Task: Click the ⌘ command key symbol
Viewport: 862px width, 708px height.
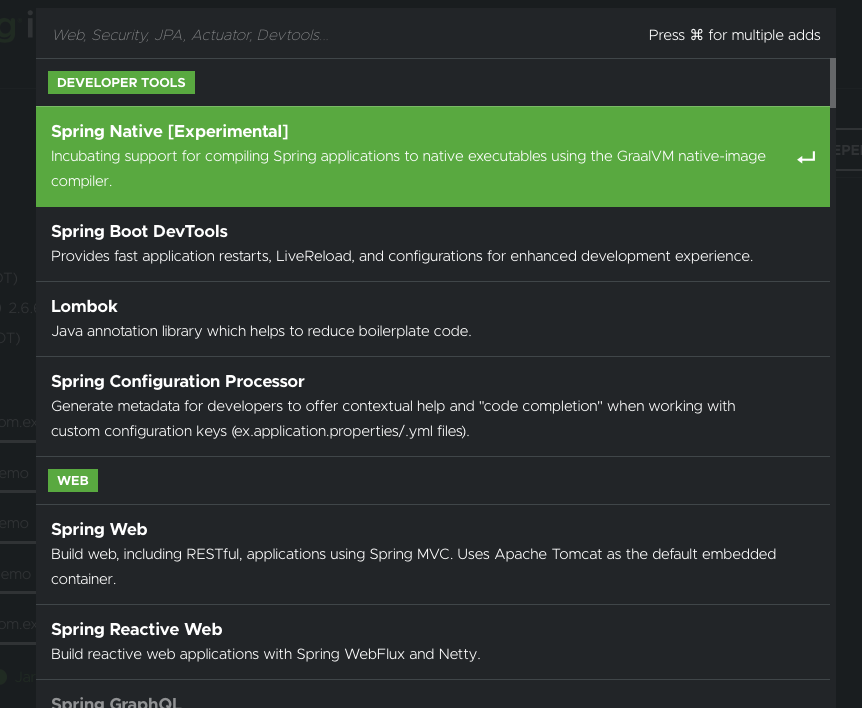Action: coord(696,35)
